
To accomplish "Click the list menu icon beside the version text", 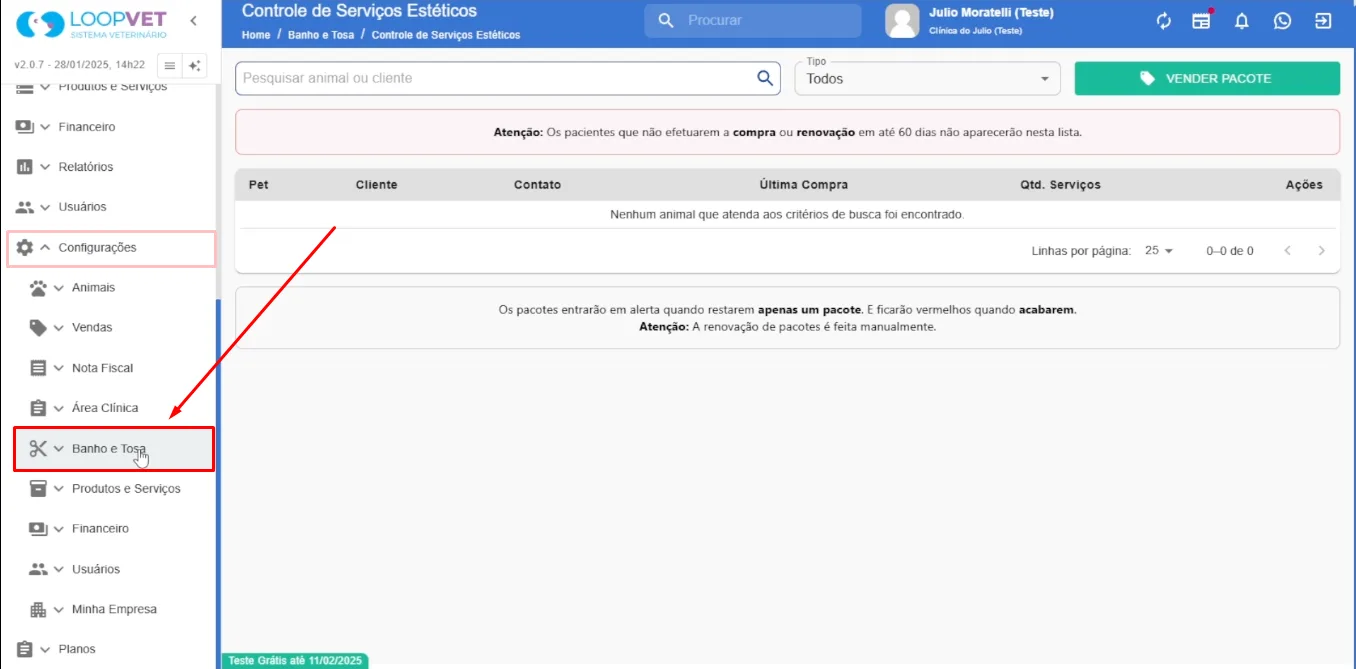I will coord(170,65).
